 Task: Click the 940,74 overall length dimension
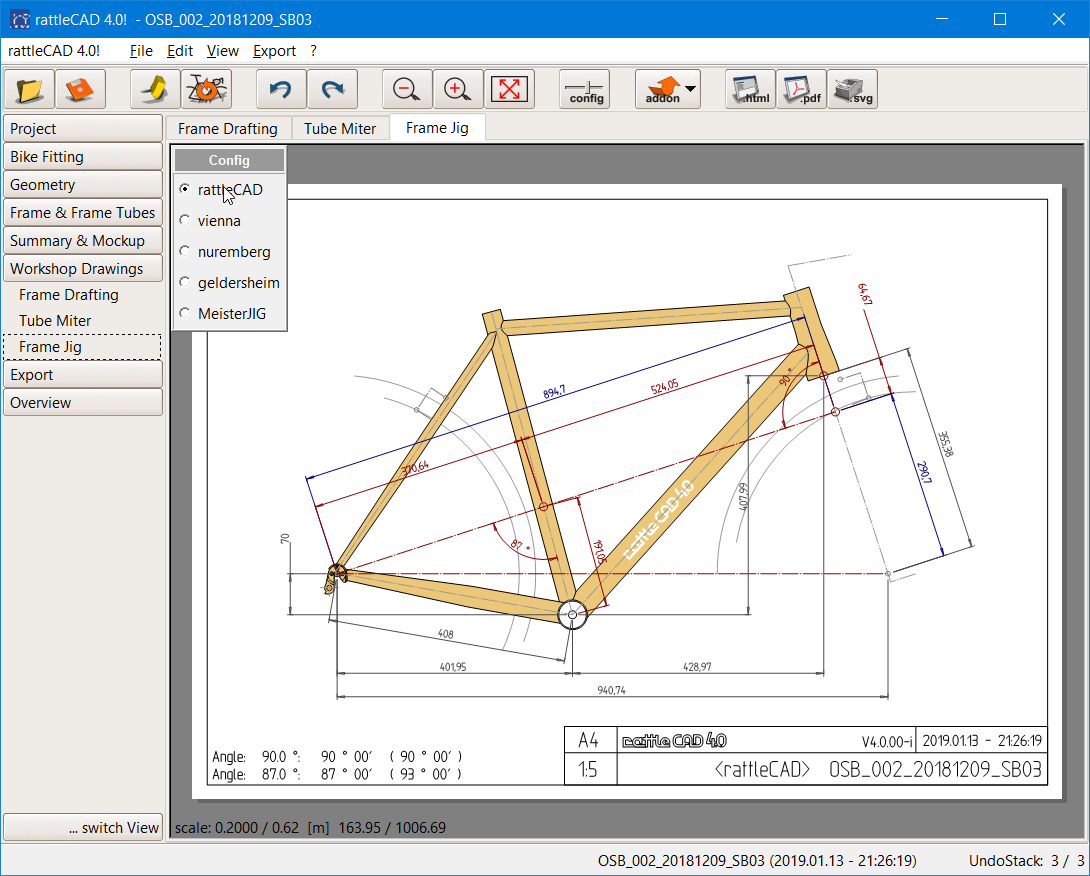point(612,690)
